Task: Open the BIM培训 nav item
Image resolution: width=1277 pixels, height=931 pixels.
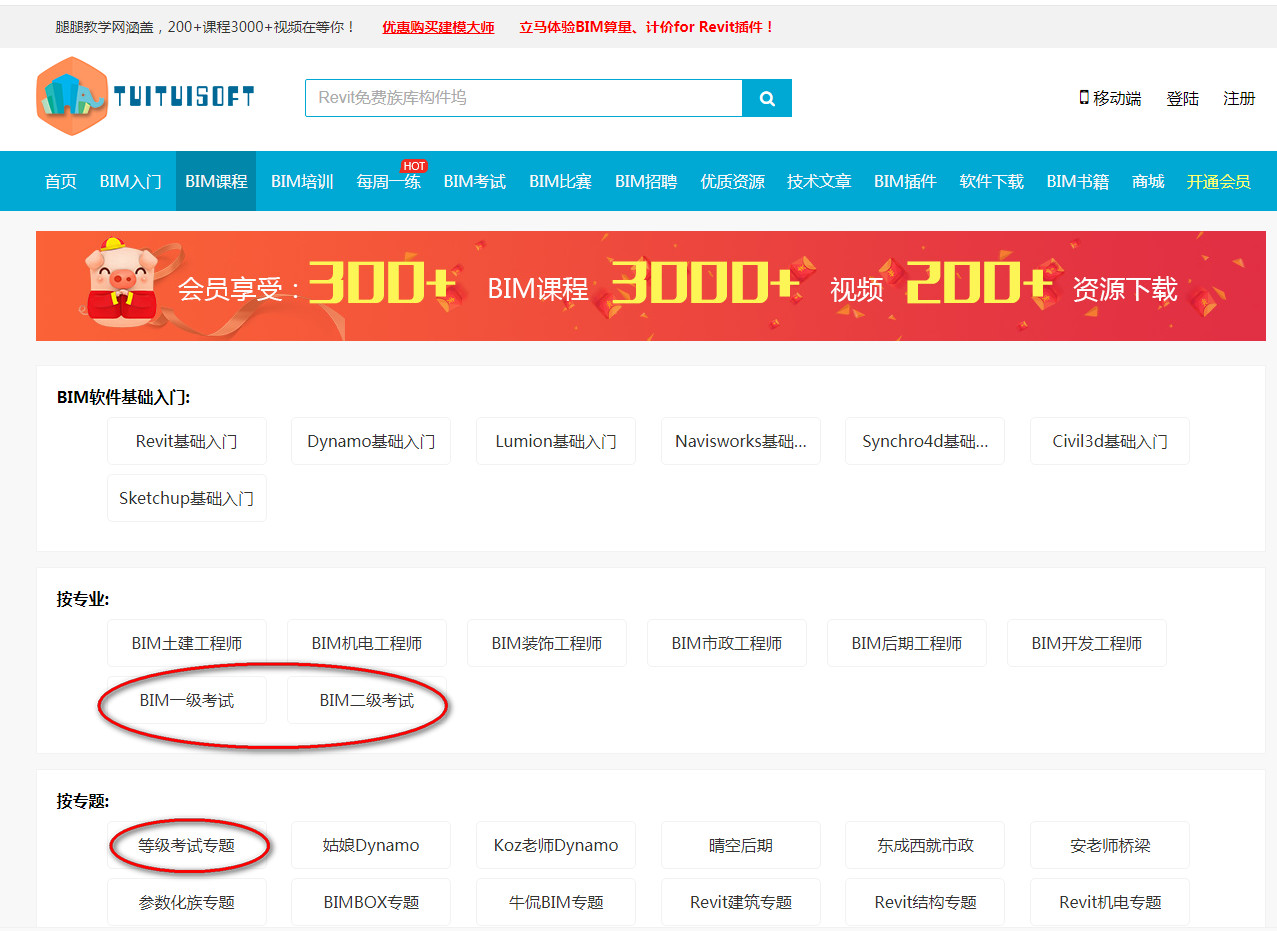Action: (x=302, y=181)
